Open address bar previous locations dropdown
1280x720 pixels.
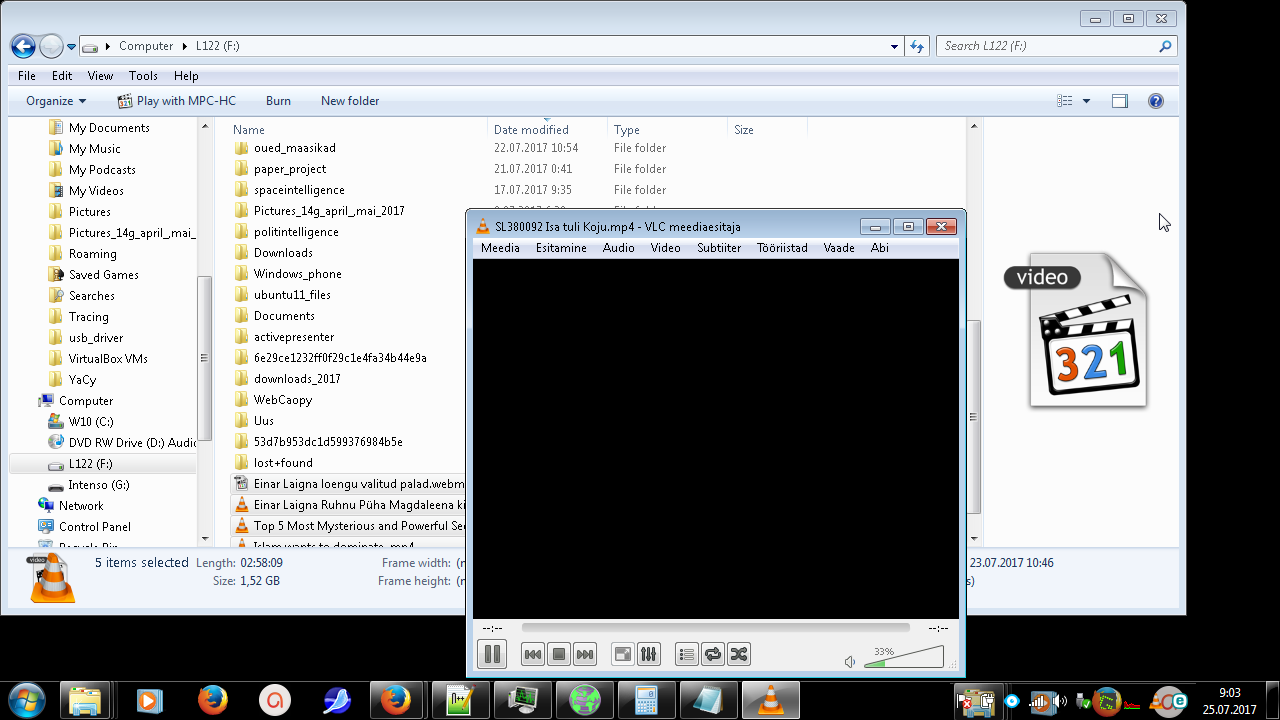pos(894,46)
